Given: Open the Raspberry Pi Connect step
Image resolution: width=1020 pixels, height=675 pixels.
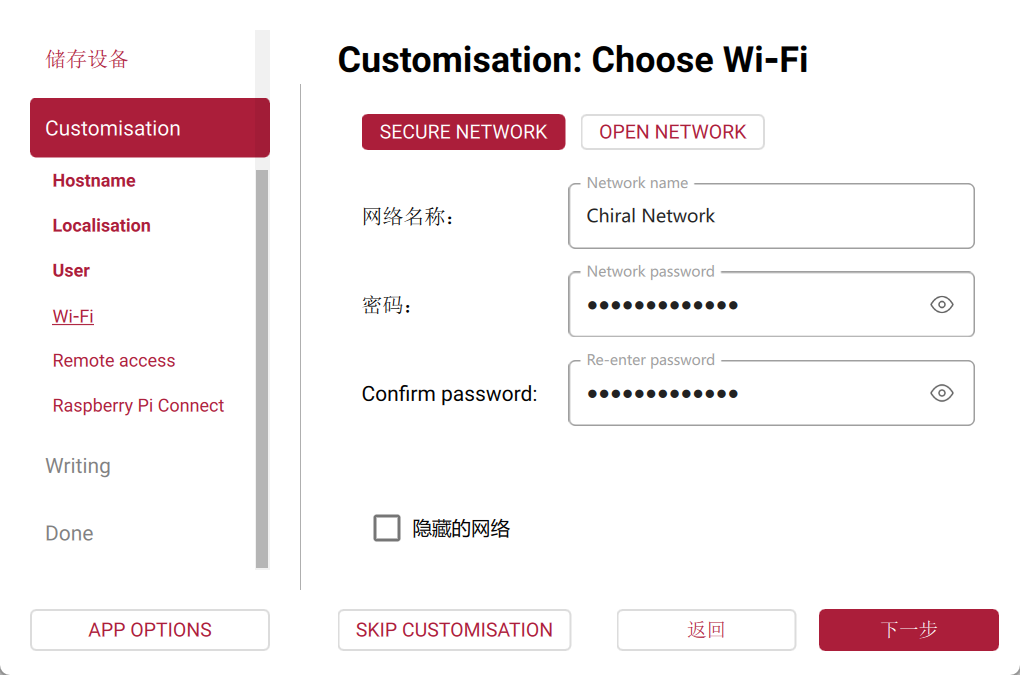Looking at the screenshot, I should (138, 406).
